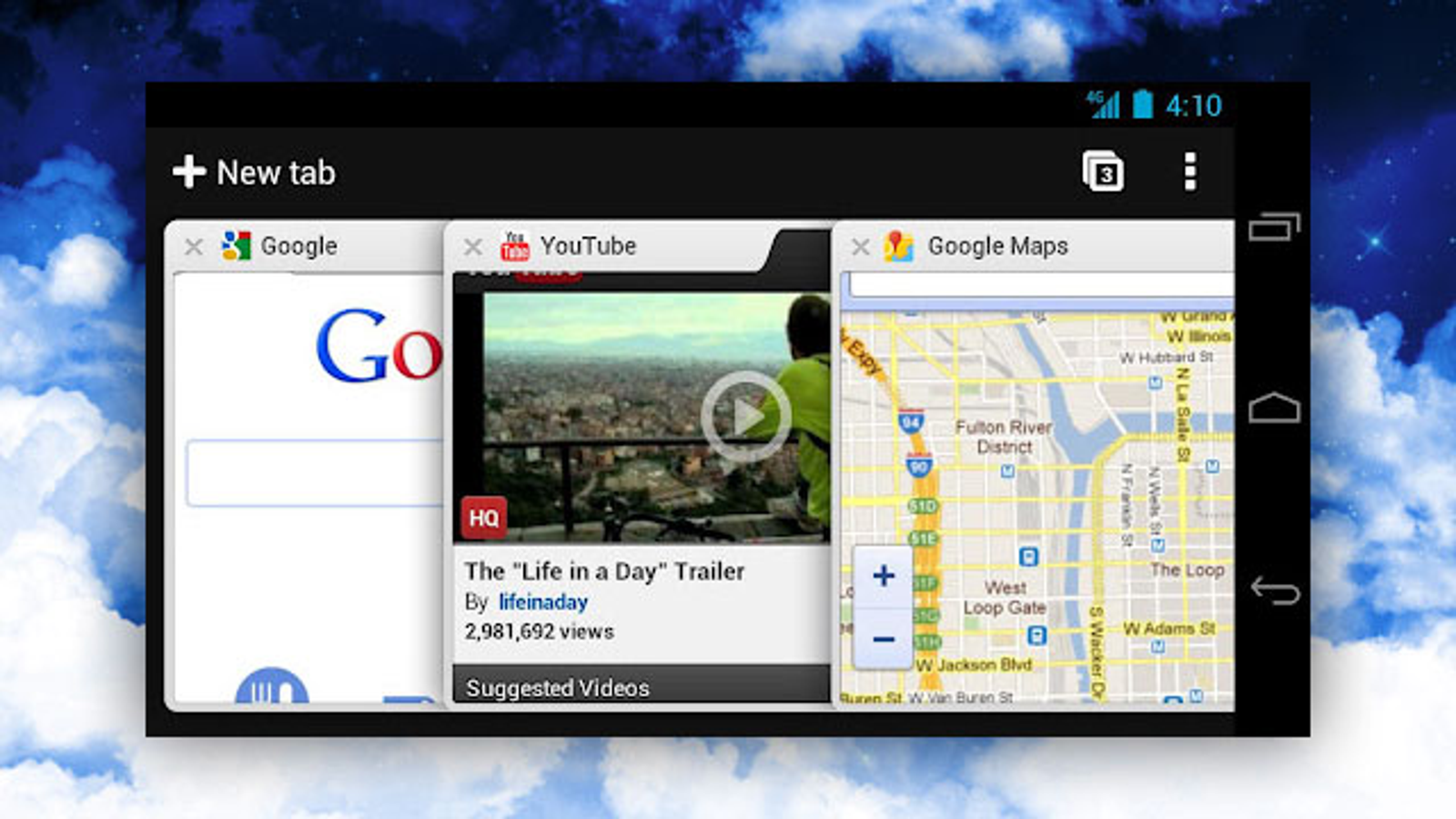
Task: Click the 2,981,692 views text
Action: (540, 632)
